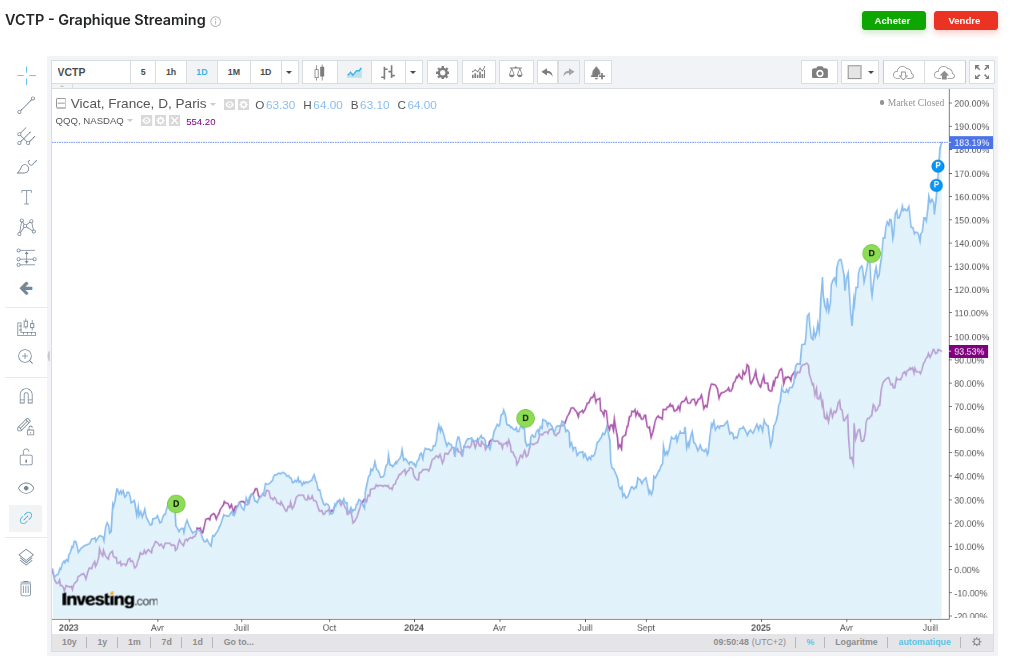Click the VCTP symbol search field
The height and width of the screenshot is (659, 1011).
click(x=91, y=72)
